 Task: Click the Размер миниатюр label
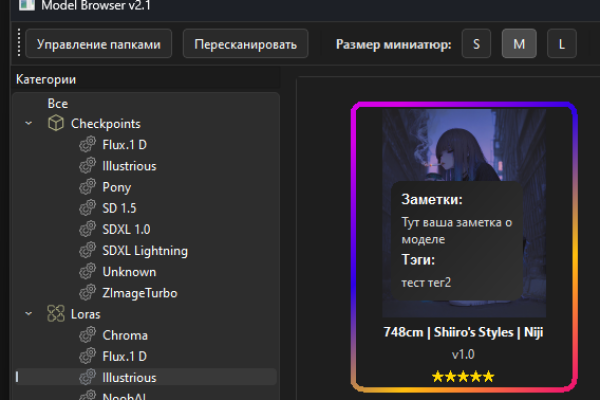[x=393, y=44]
